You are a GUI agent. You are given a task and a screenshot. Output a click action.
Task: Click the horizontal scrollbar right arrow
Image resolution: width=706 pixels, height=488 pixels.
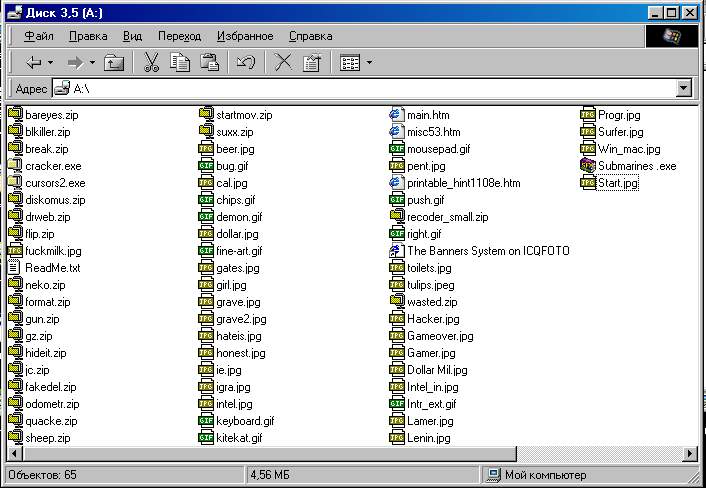pos(689,453)
